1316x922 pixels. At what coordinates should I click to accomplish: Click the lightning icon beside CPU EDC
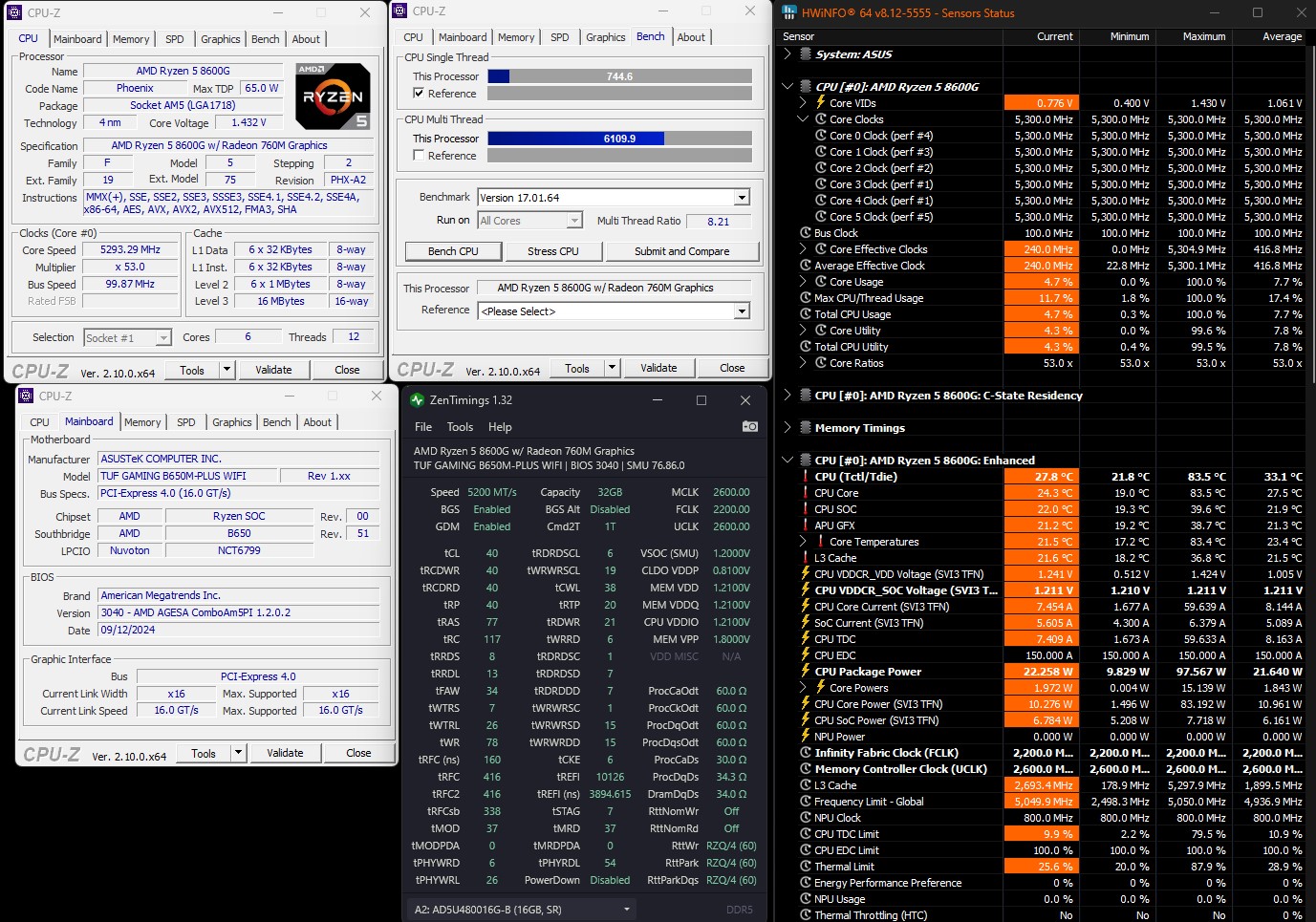806,655
